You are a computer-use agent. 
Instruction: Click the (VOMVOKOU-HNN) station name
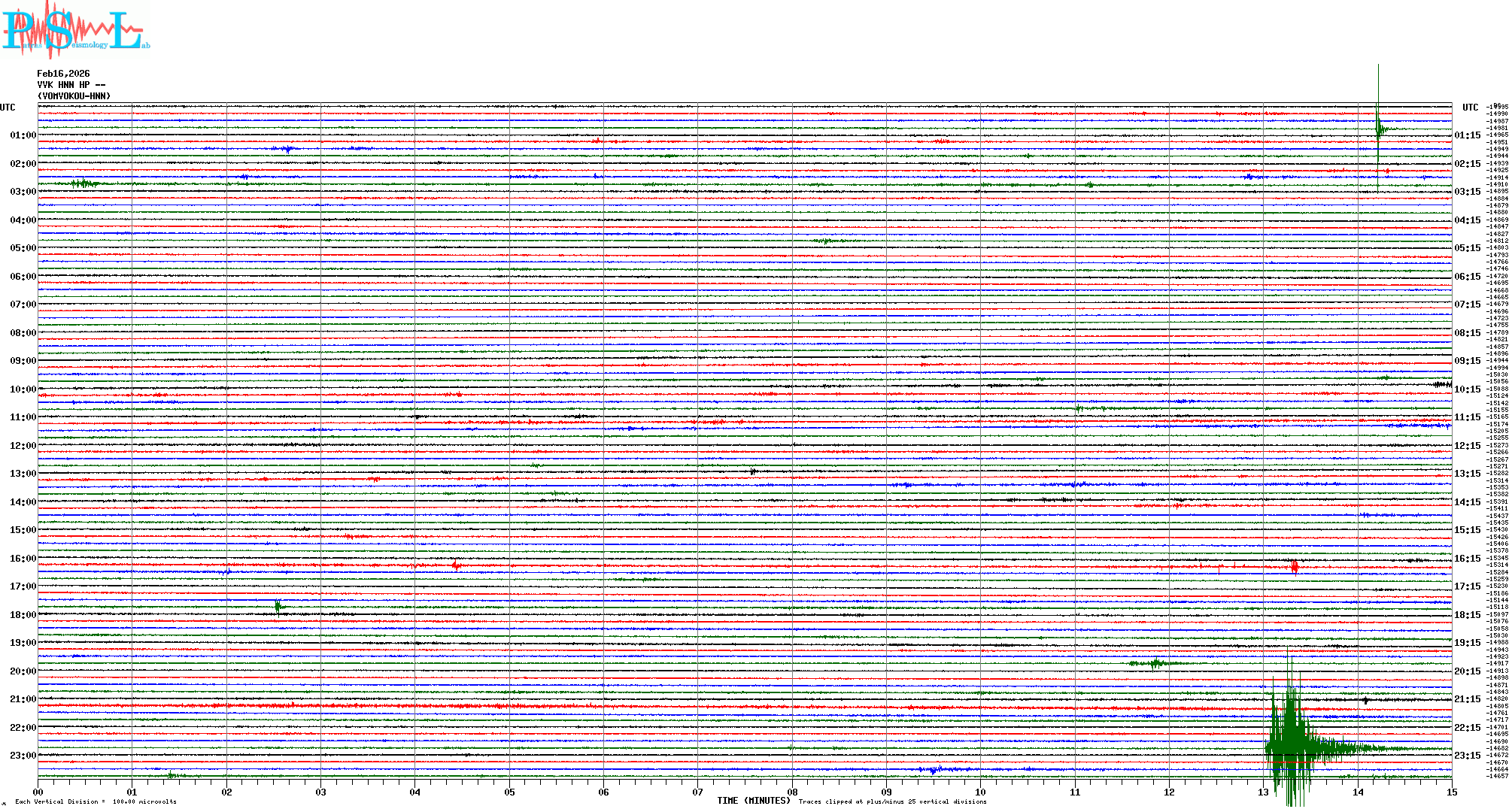pyautogui.click(x=74, y=96)
